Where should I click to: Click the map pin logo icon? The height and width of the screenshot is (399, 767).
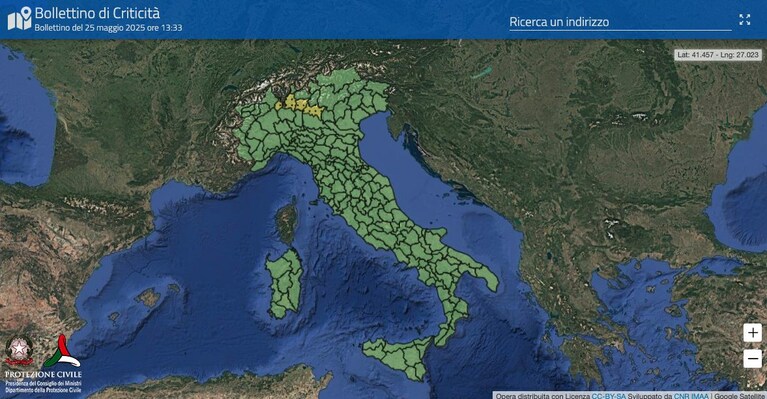coord(20,19)
